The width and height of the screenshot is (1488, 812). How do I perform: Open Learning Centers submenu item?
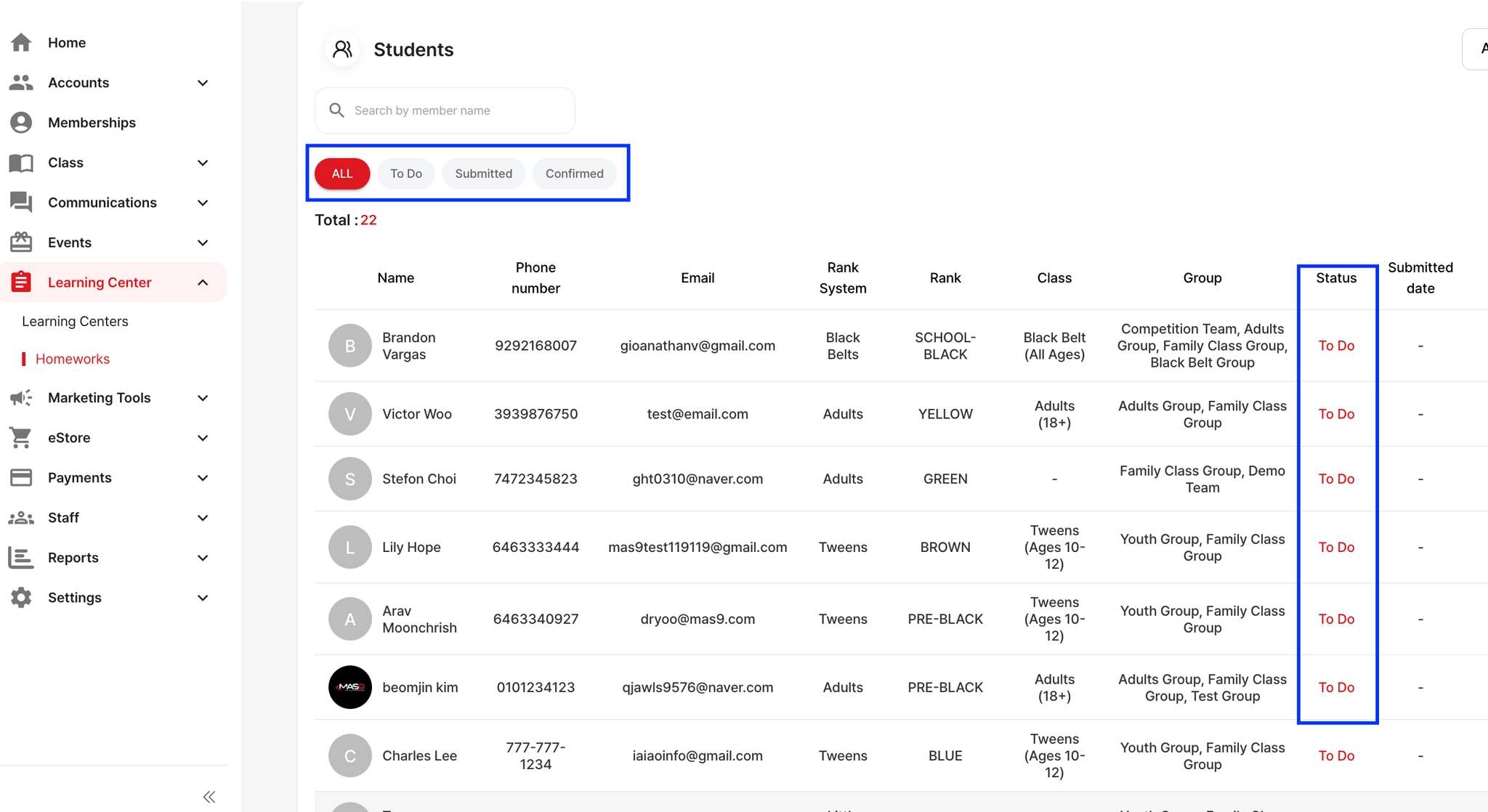(x=75, y=321)
